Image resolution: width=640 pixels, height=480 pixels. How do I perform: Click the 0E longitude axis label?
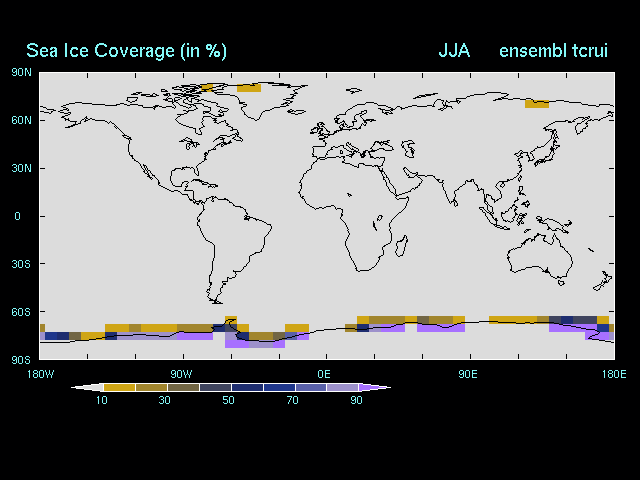point(324,373)
